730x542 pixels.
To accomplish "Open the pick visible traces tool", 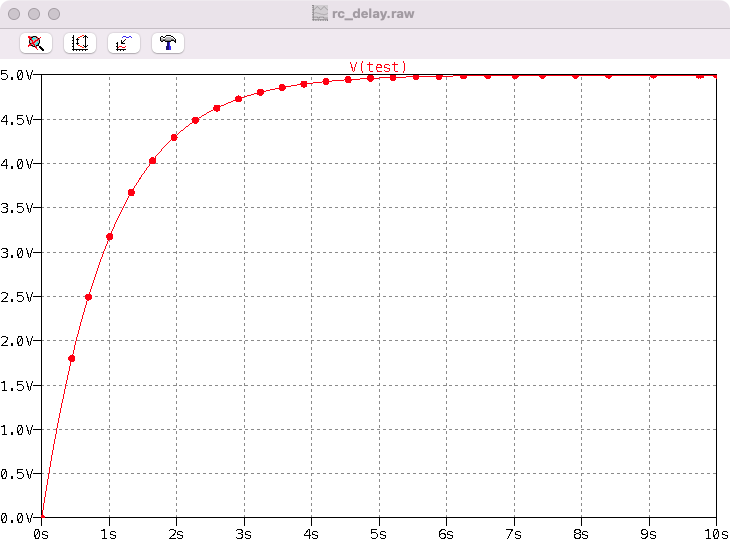I will [x=123, y=43].
